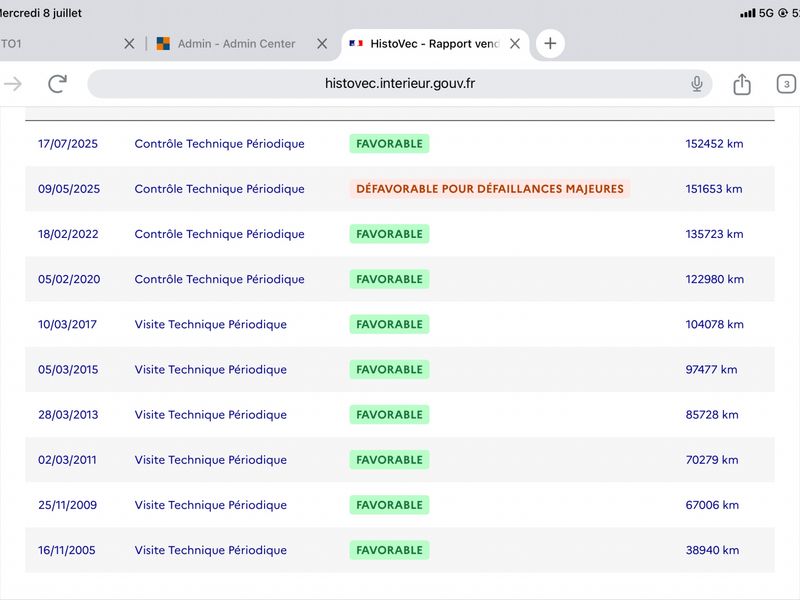Tap mileage 85728 km
Screen dimensions: 800x600
click(712, 415)
